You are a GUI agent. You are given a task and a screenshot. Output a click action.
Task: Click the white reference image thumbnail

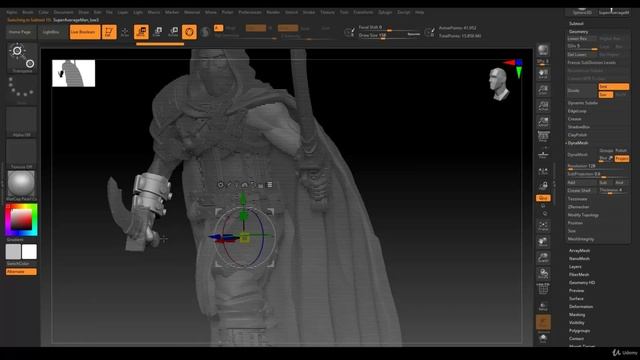point(73,73)
